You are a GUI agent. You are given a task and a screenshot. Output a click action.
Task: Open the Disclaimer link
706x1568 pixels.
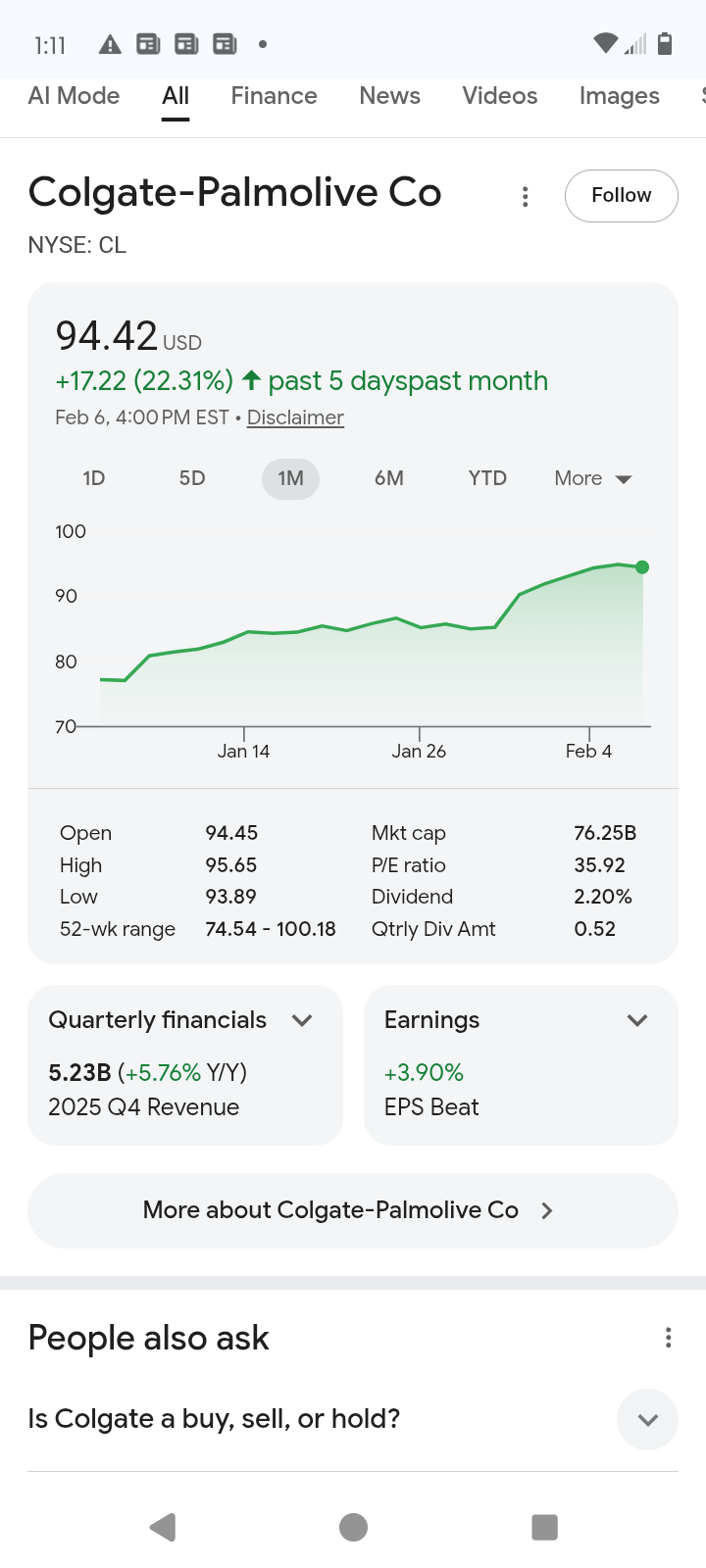[x=295, y=417]
